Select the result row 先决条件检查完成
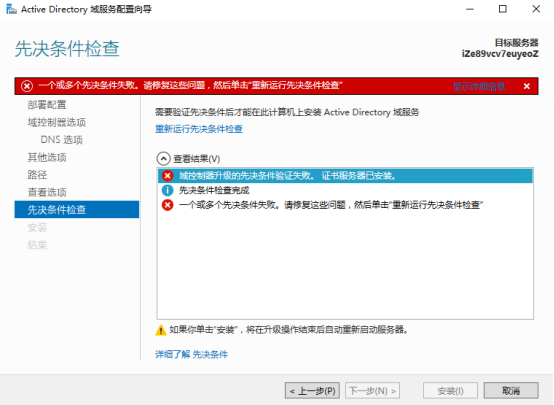The image size is (554, 405). click(x=345, y=190)
